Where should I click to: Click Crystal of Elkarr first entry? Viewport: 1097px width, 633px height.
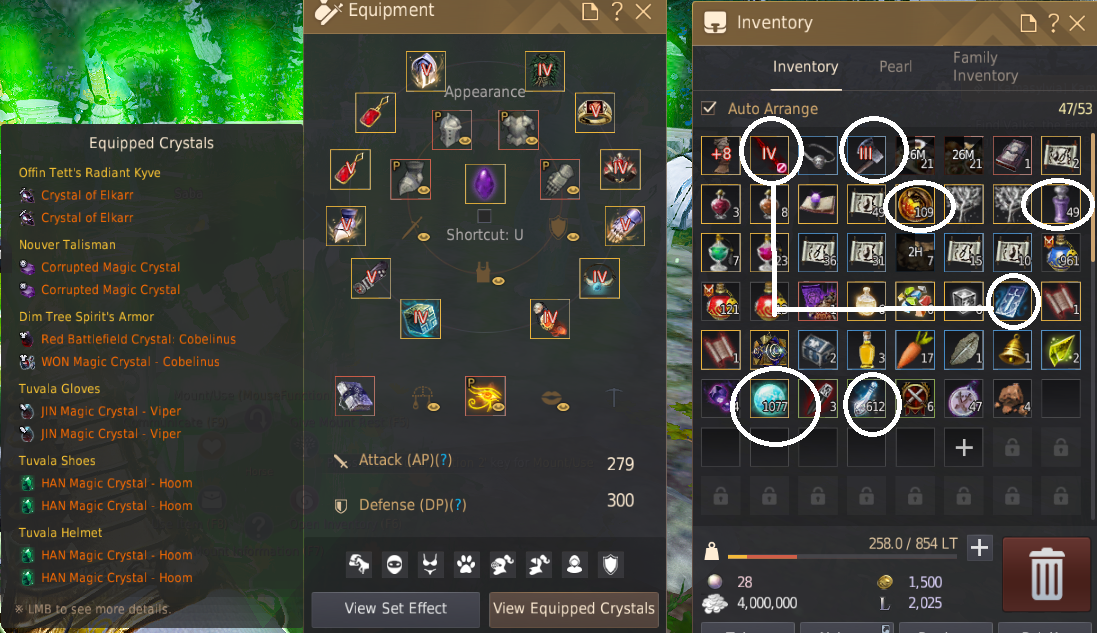tap(87, 195)
